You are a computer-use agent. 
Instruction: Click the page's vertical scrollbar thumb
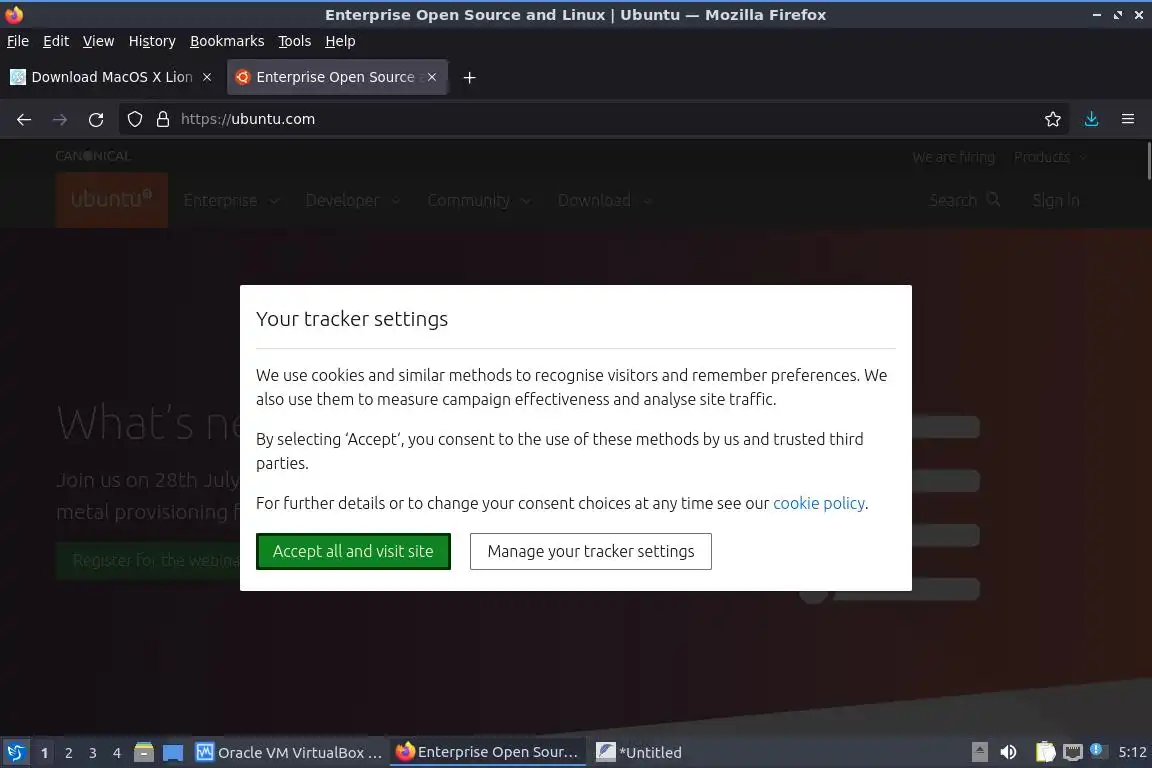1148,161
